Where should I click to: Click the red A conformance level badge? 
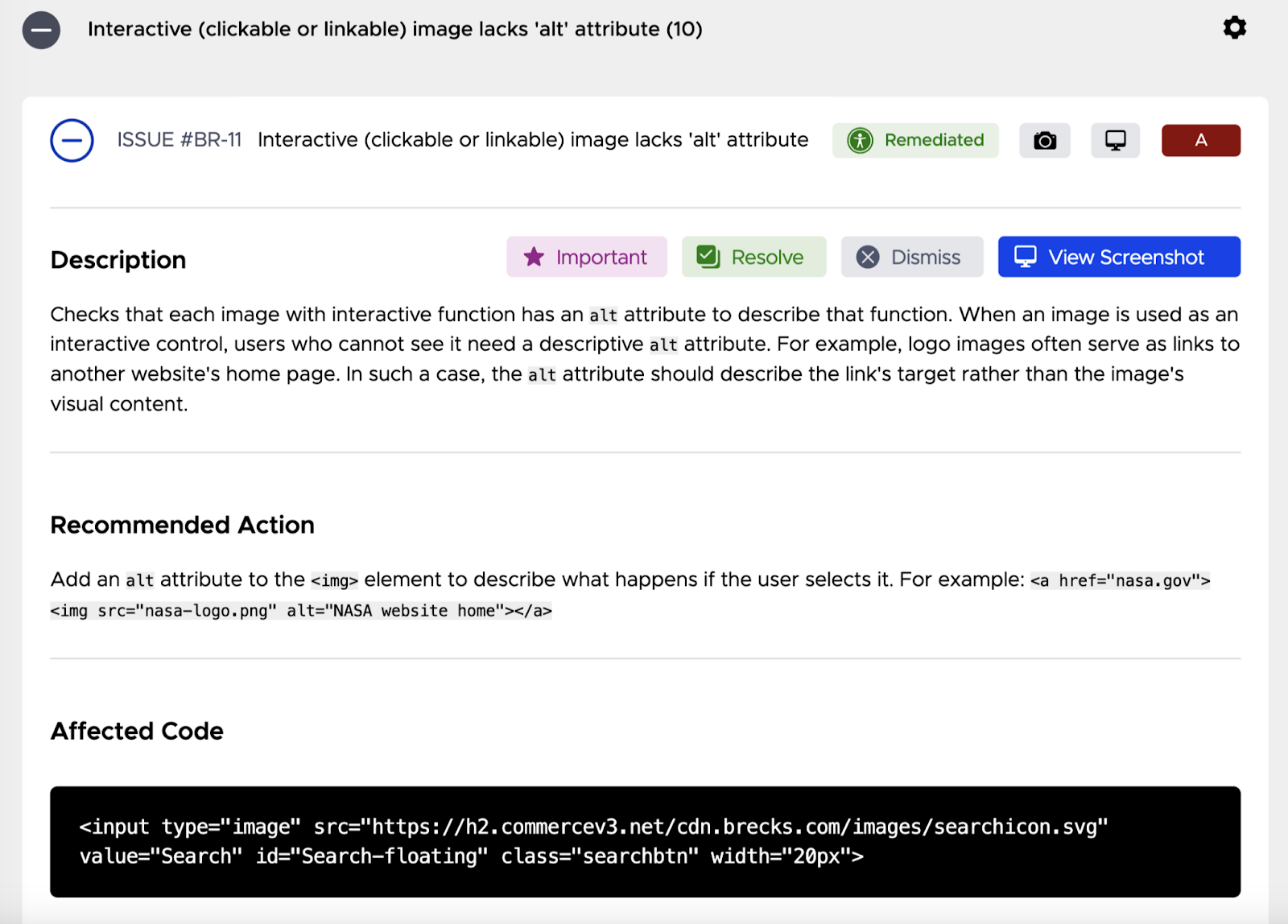point(1200,141)
